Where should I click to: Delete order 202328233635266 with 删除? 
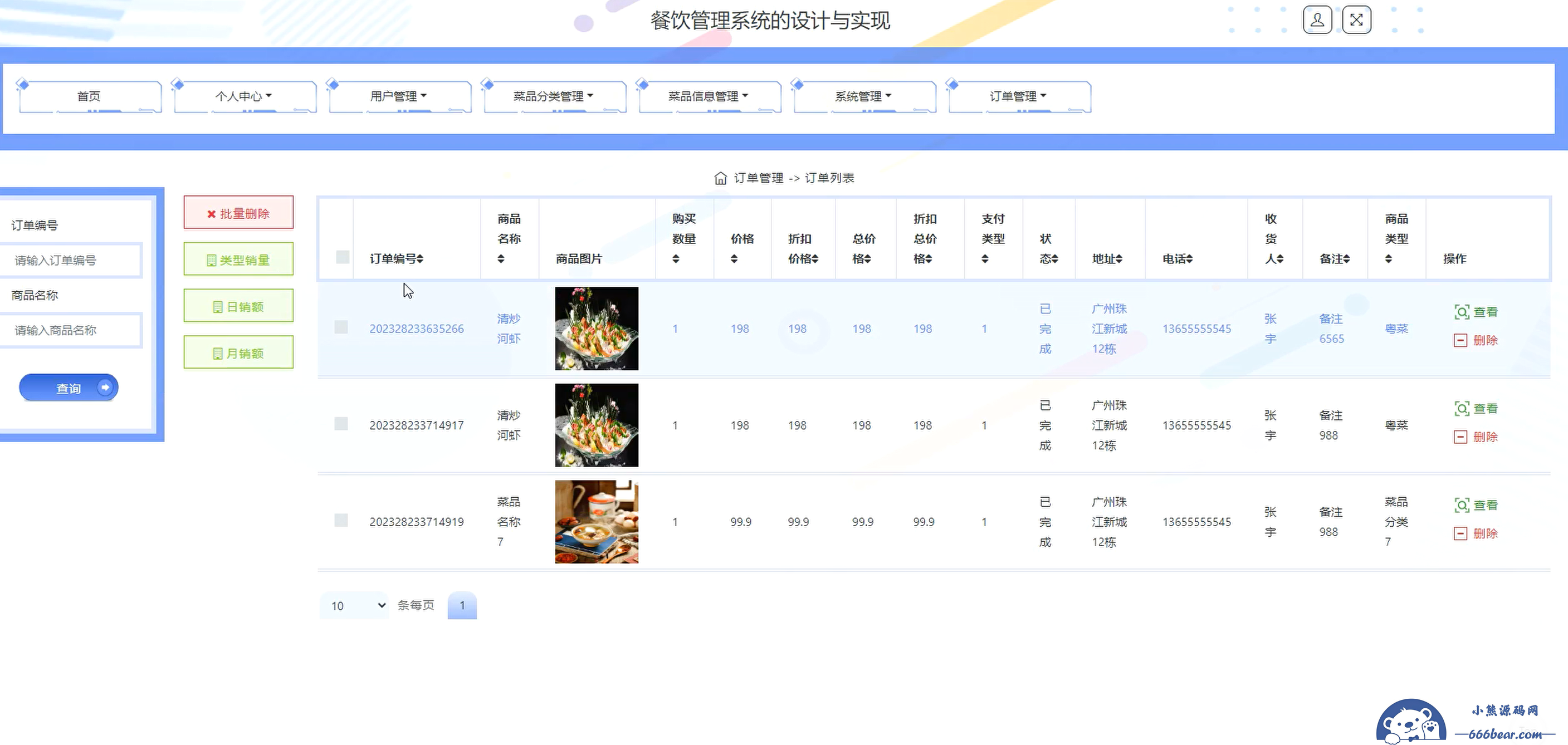1476,340
